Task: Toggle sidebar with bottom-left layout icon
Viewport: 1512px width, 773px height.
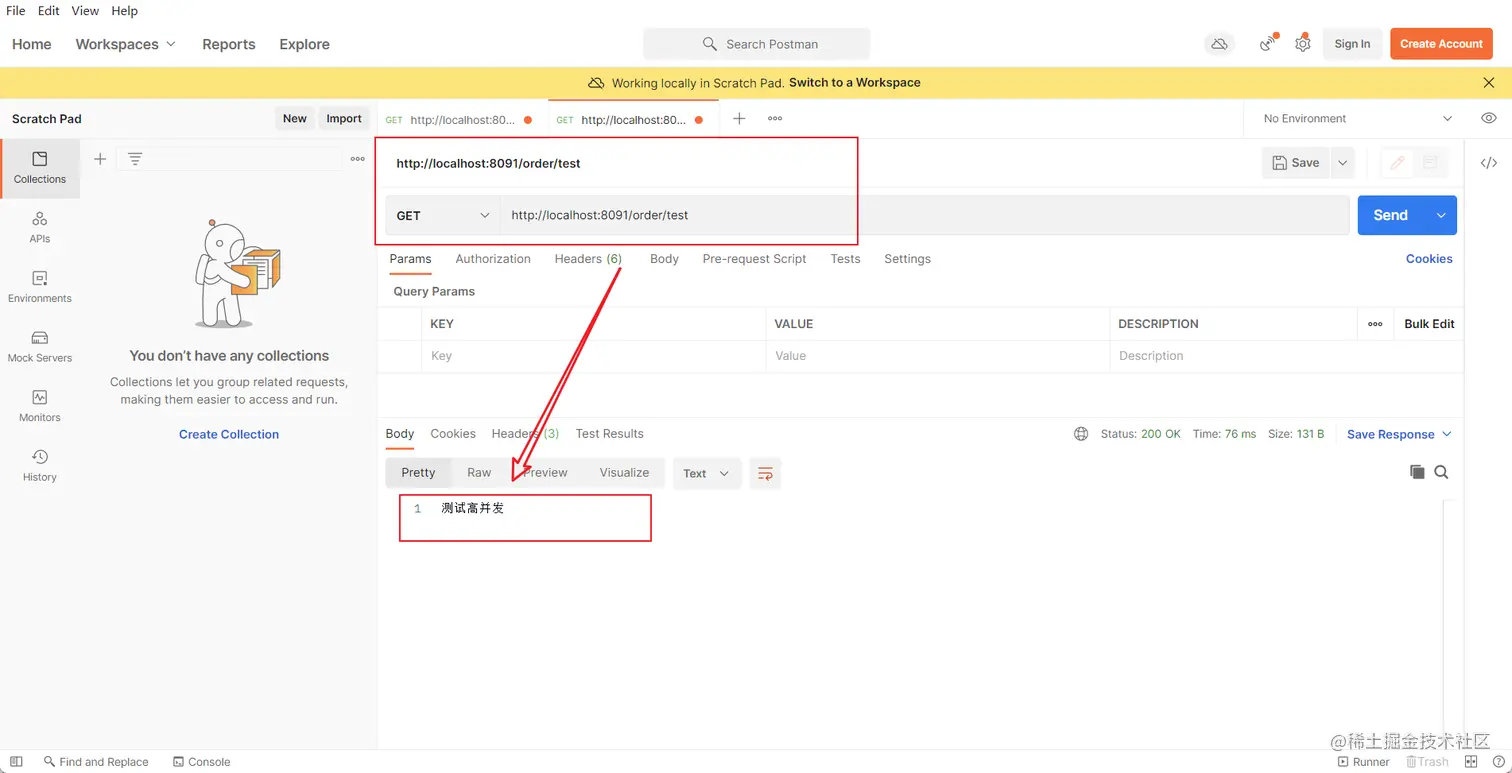Action: pos(16,762)
